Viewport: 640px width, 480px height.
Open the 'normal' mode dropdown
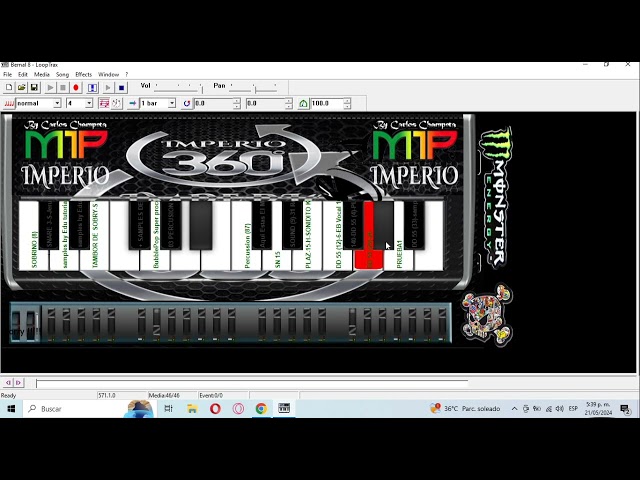pos(57,103)
